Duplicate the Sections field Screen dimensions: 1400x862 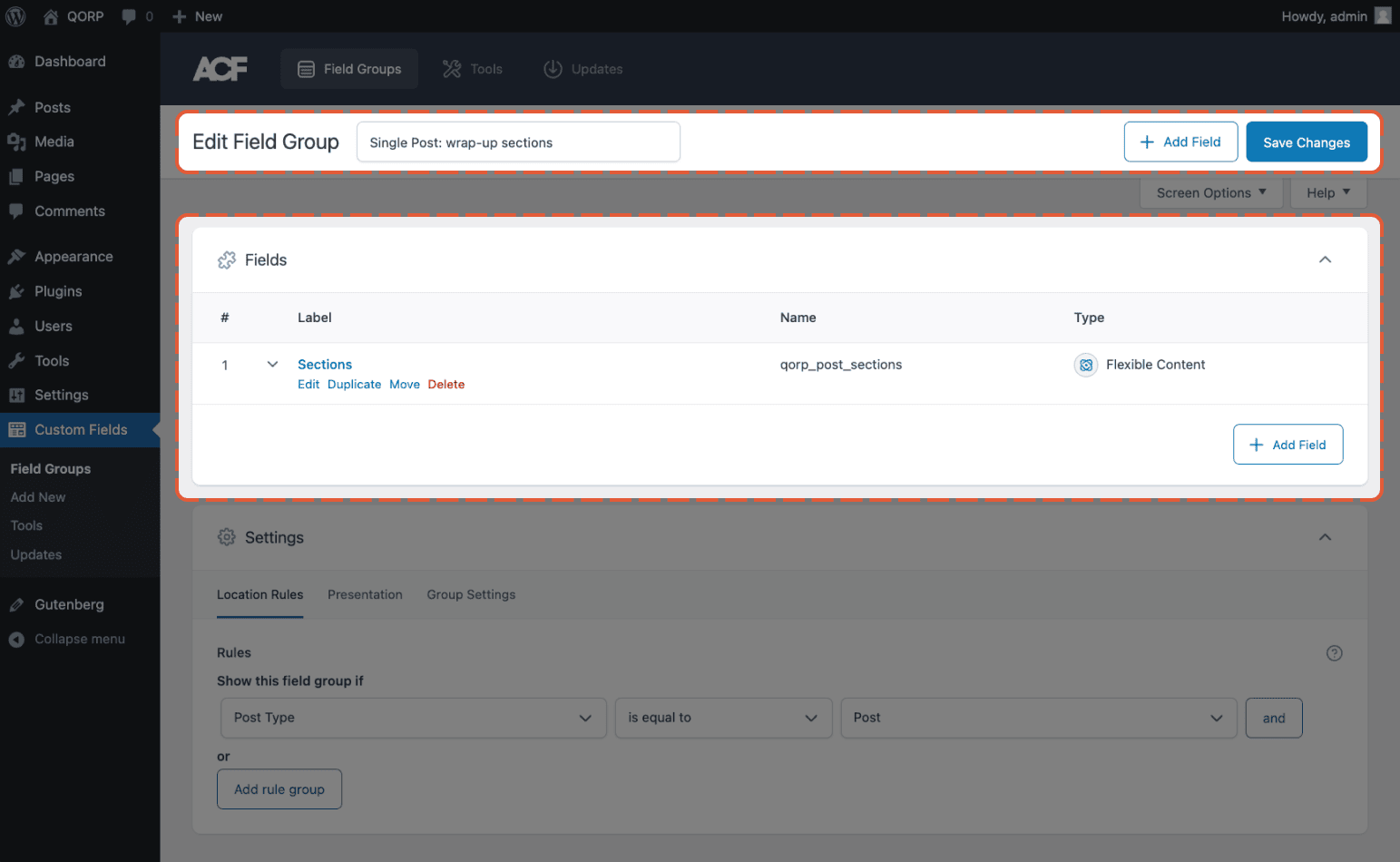[354, 384]
